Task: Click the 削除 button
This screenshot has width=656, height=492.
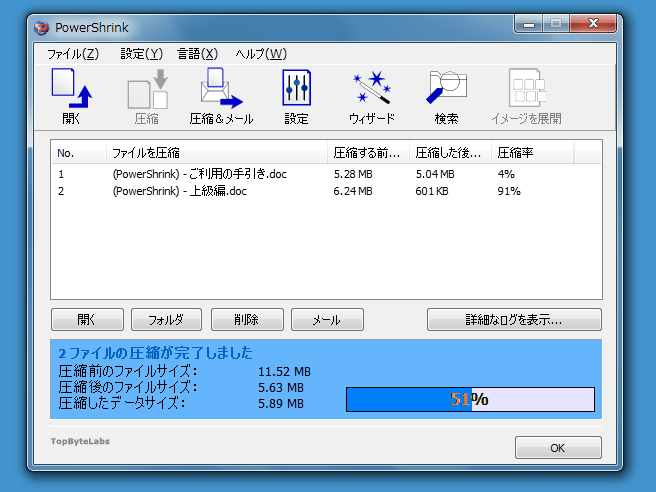Action: 247,320
